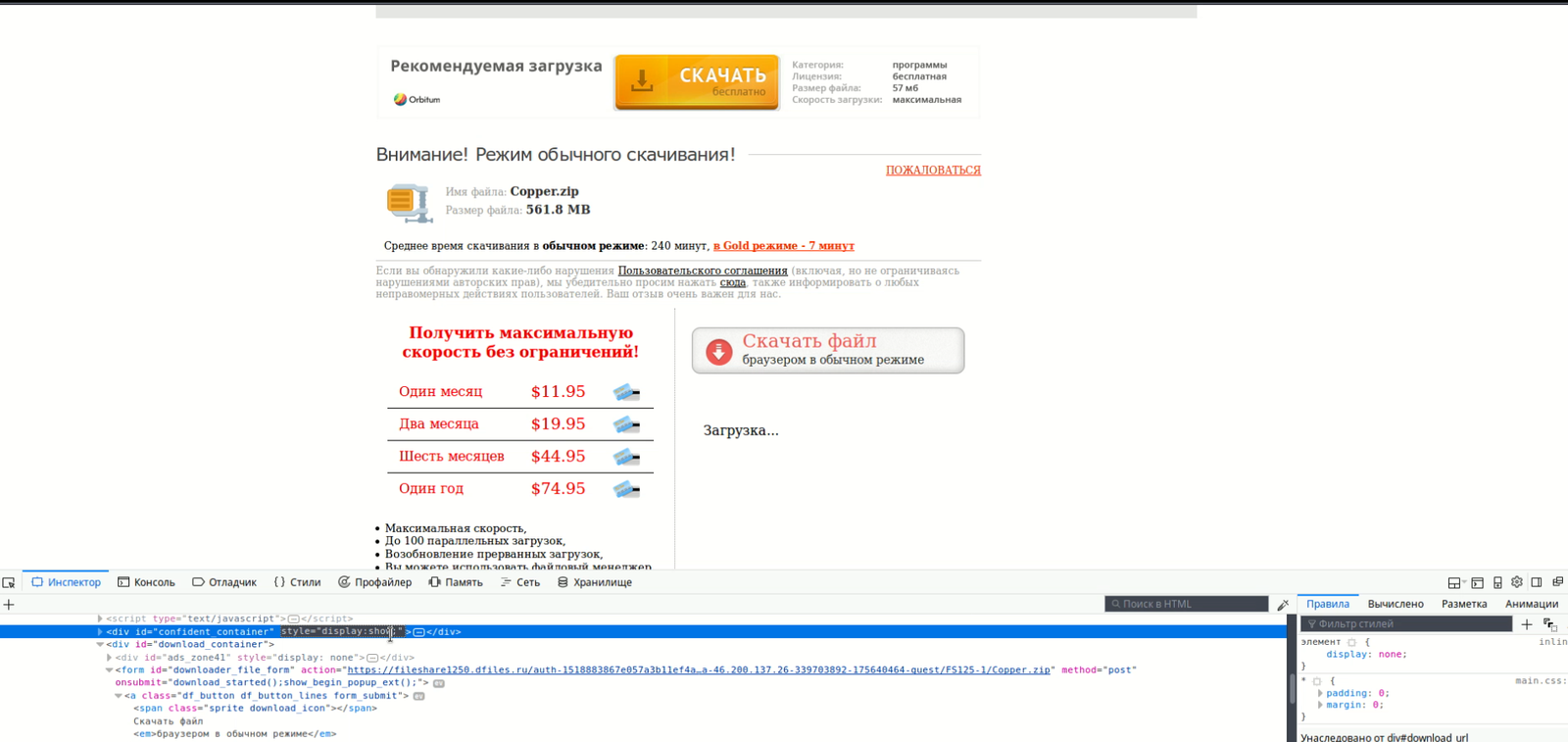Select 'Один год' $74.95 plan
The image size is (1568, 742).
pos(519,489)
